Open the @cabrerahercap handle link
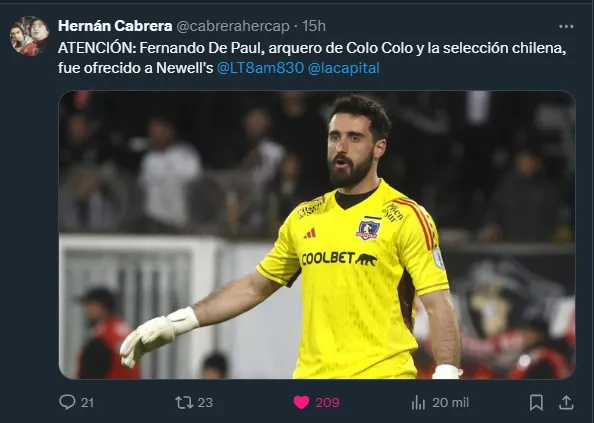The width and height of the screenshot is (594, 423). (233, 26)
